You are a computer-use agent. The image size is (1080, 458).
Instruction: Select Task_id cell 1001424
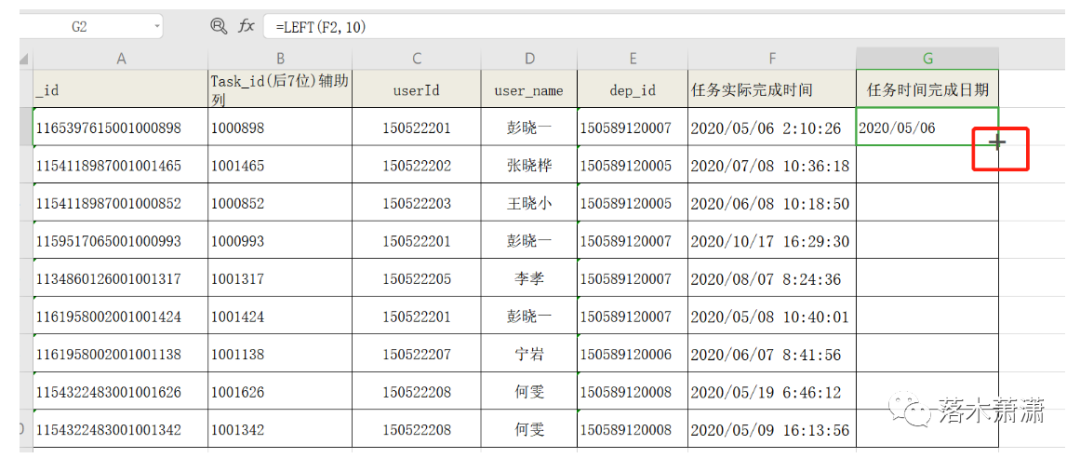click(280, 316)
